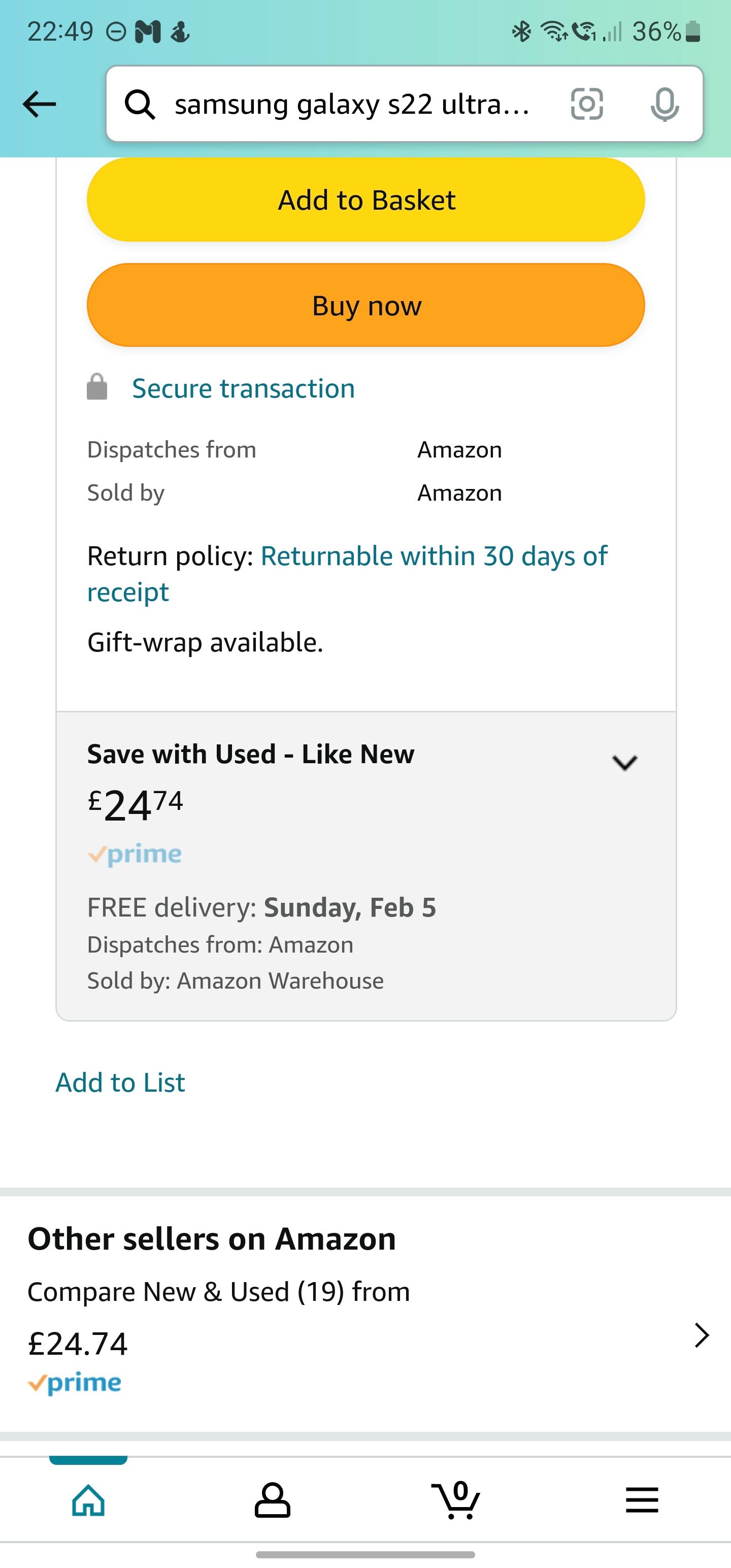
Task: Open Other sellers comparison arrow
Action: click(x=702, y=1335)
